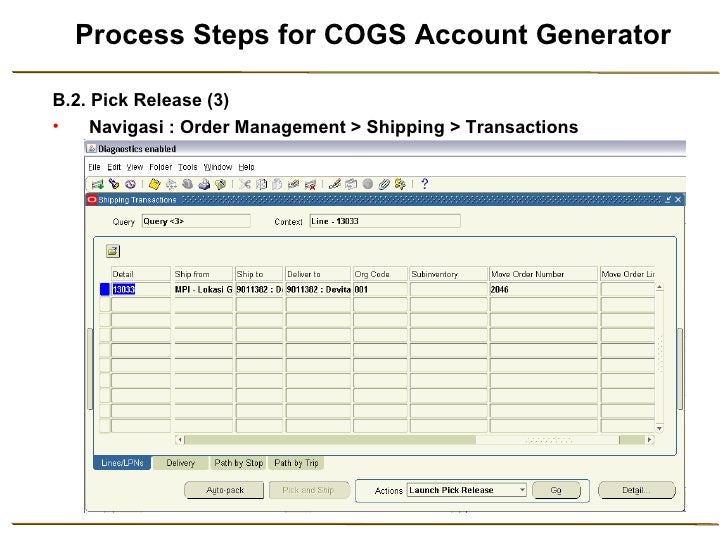Click the Switch Responsibility toolbar icon
The image size is (728, 546).
[188, 184]
